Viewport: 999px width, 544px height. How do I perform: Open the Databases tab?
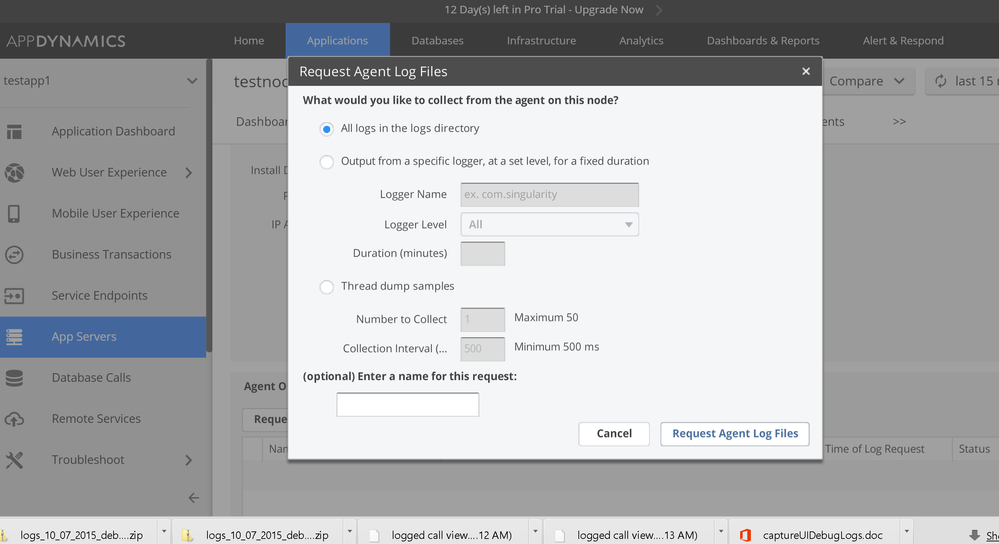pyautogui.click(x=438, y=41)
